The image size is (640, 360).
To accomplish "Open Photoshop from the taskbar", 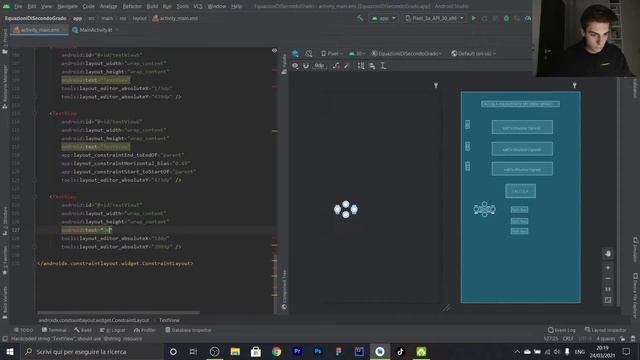I will (318, 351).
